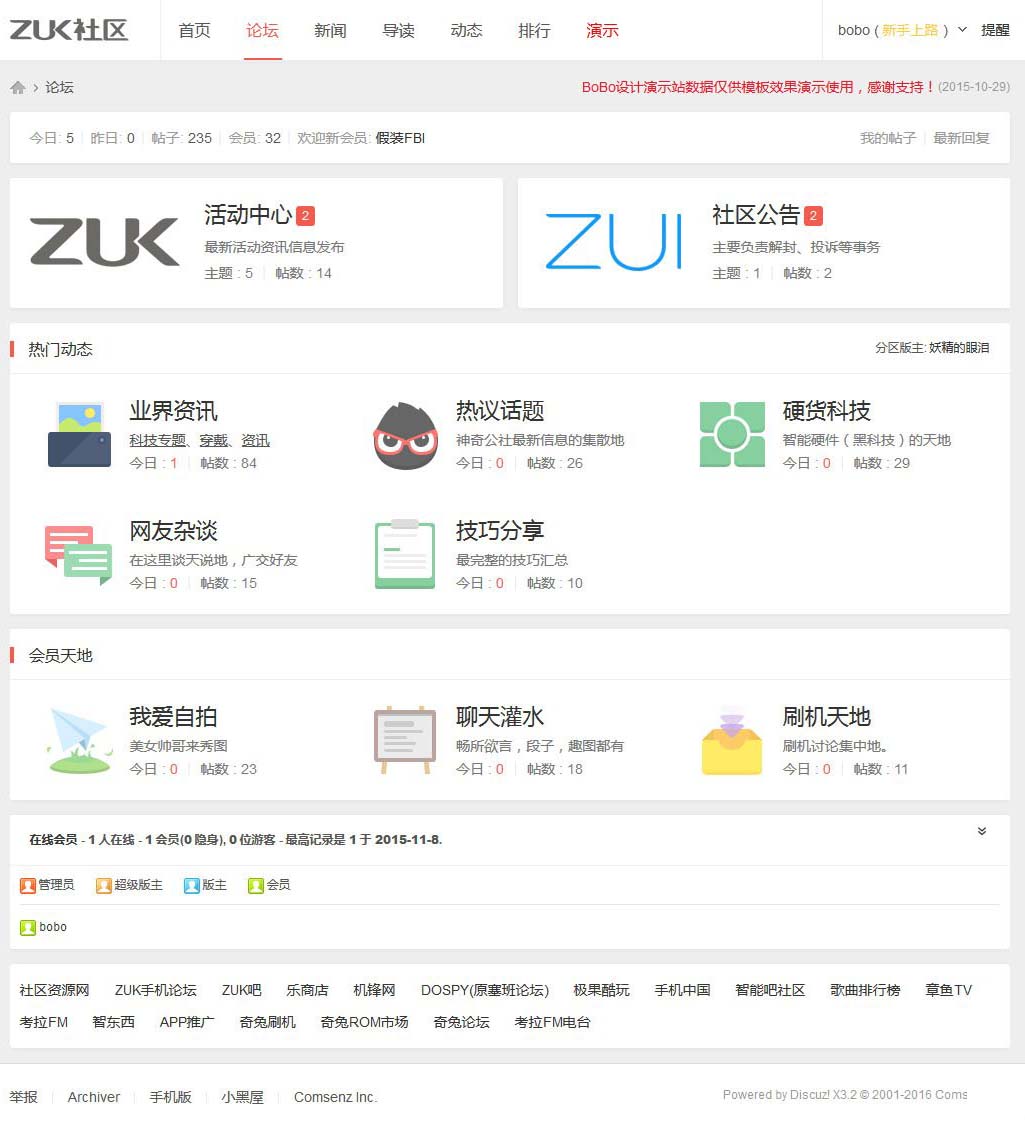Open the 网友杂谈 forum title
The width and height of the screenshot is (1025, 1126).
pyautogui.click(x=173, y=531)
